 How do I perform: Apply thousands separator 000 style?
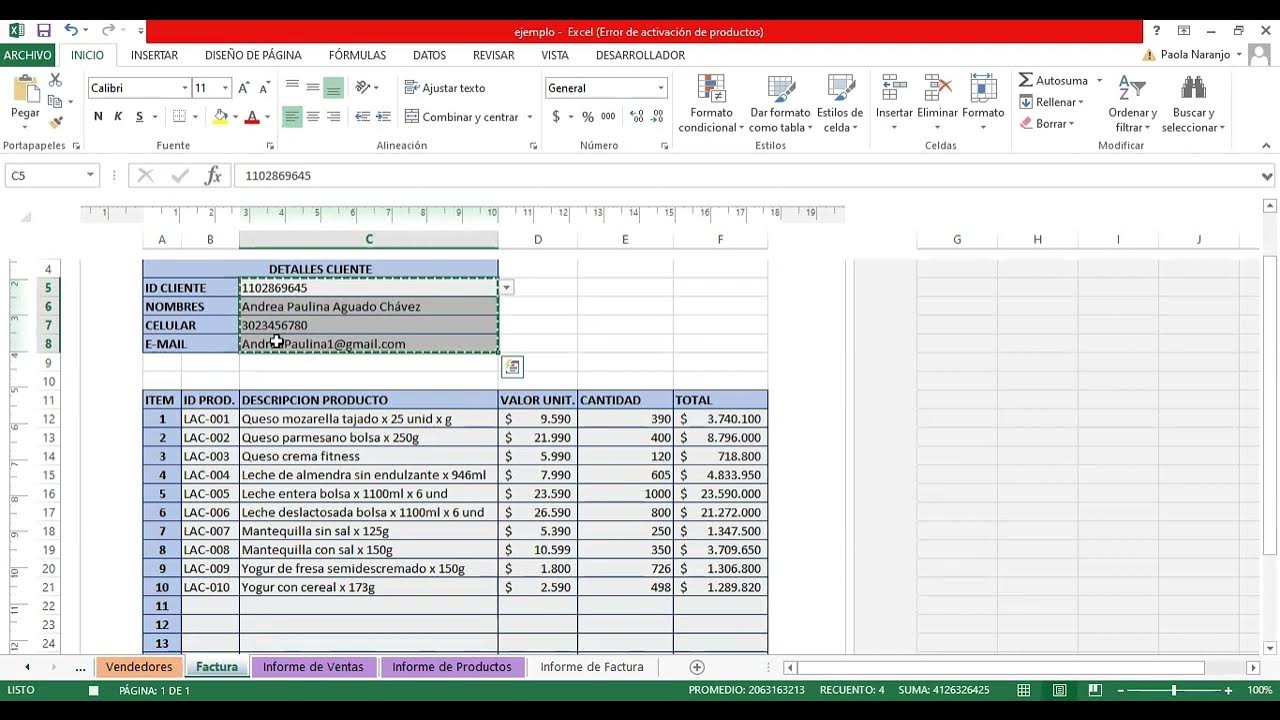[x=608, y=117]
